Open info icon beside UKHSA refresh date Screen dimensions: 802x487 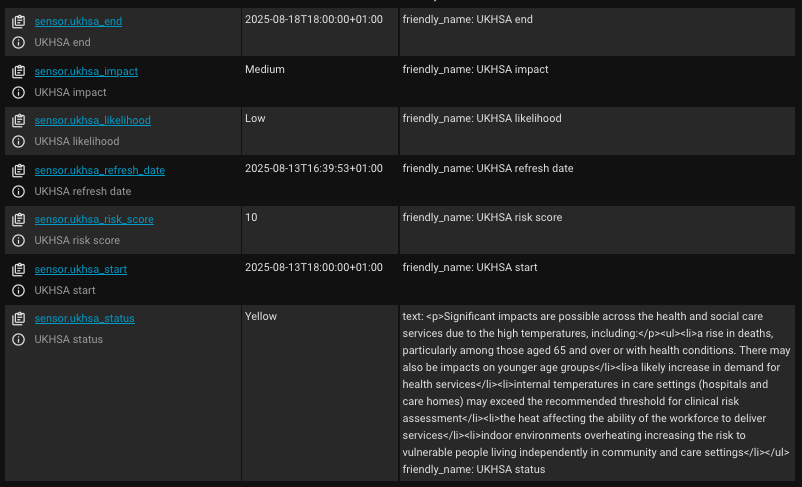18,191
